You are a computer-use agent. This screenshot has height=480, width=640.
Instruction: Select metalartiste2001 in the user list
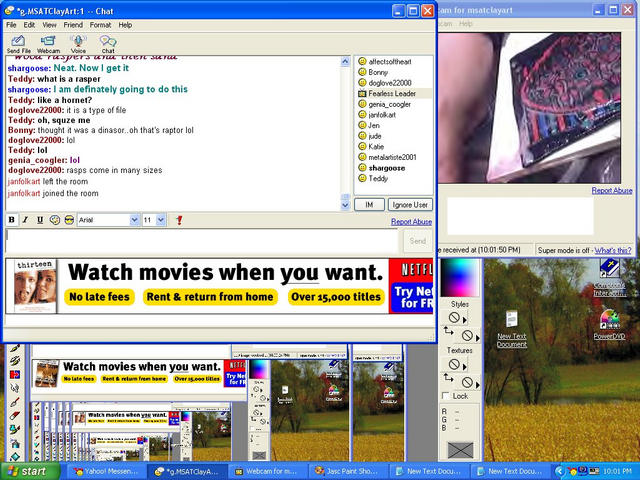[x=393, y=157]
